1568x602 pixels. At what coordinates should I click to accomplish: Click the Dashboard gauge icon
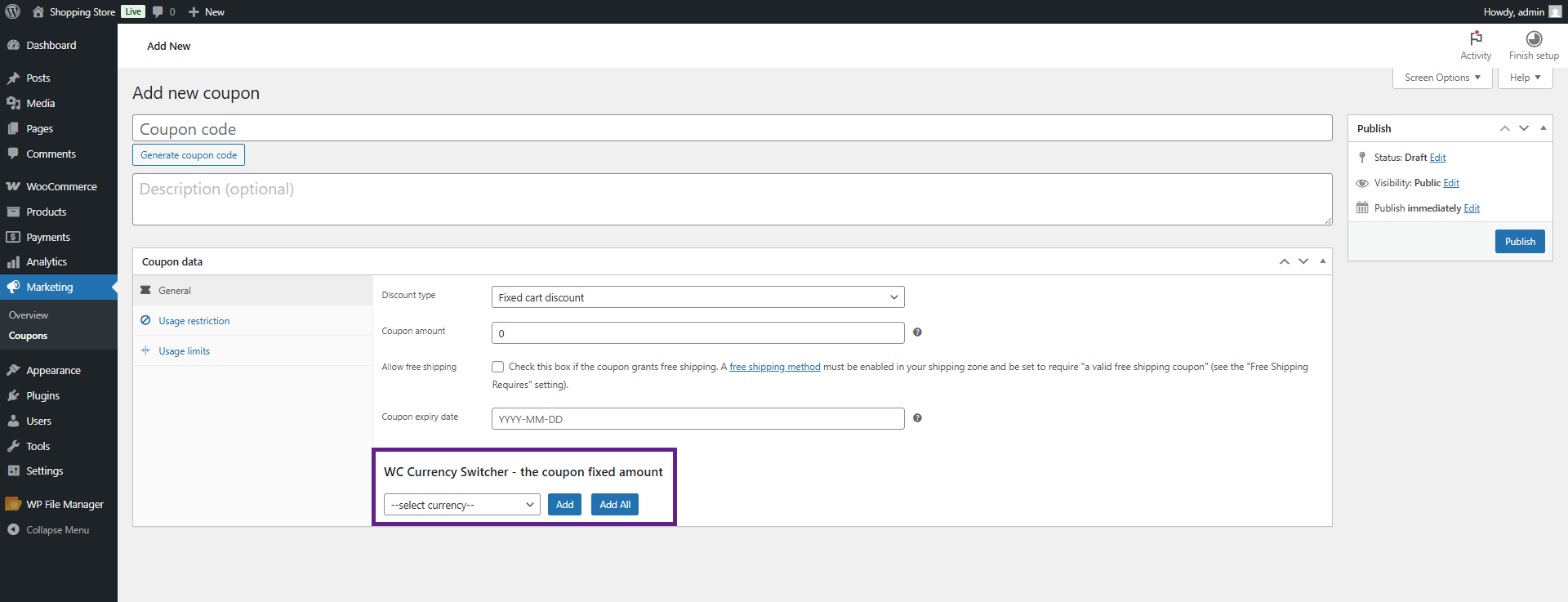[x=13, y=45]
